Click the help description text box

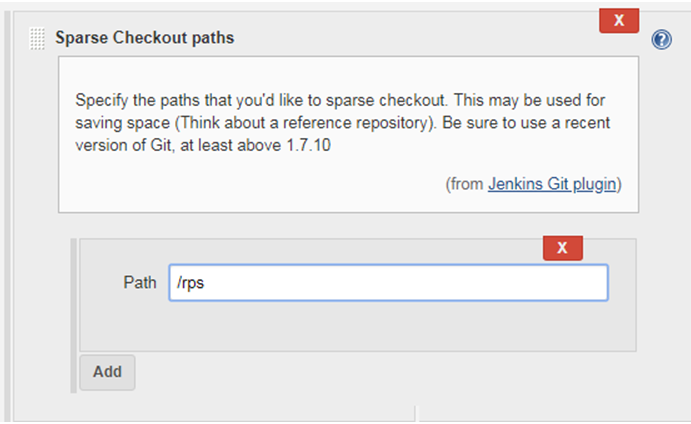coord(348,134)
